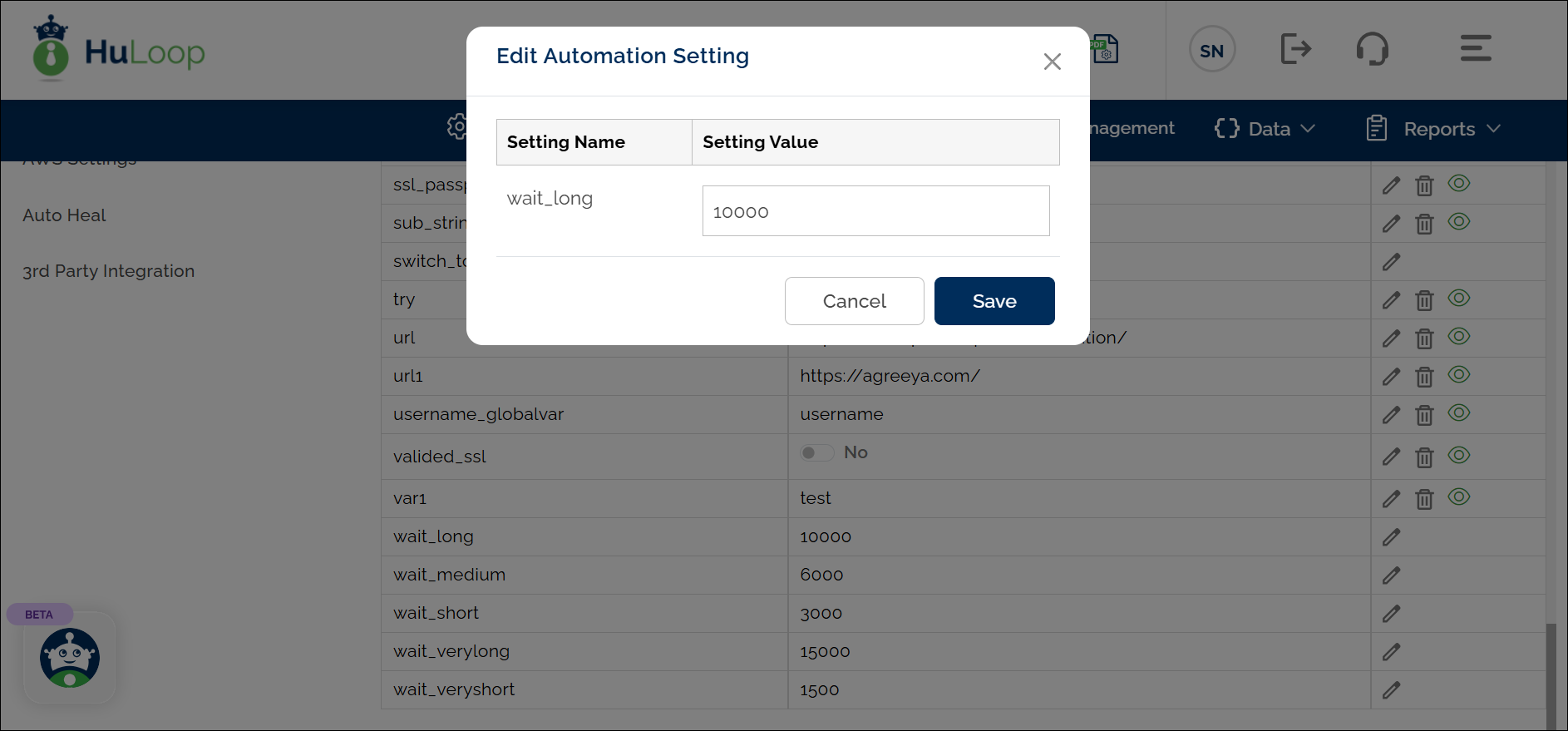Open the hamburger menu icon
Viewport: 1568px width, 731px height.
point(1476,48)
